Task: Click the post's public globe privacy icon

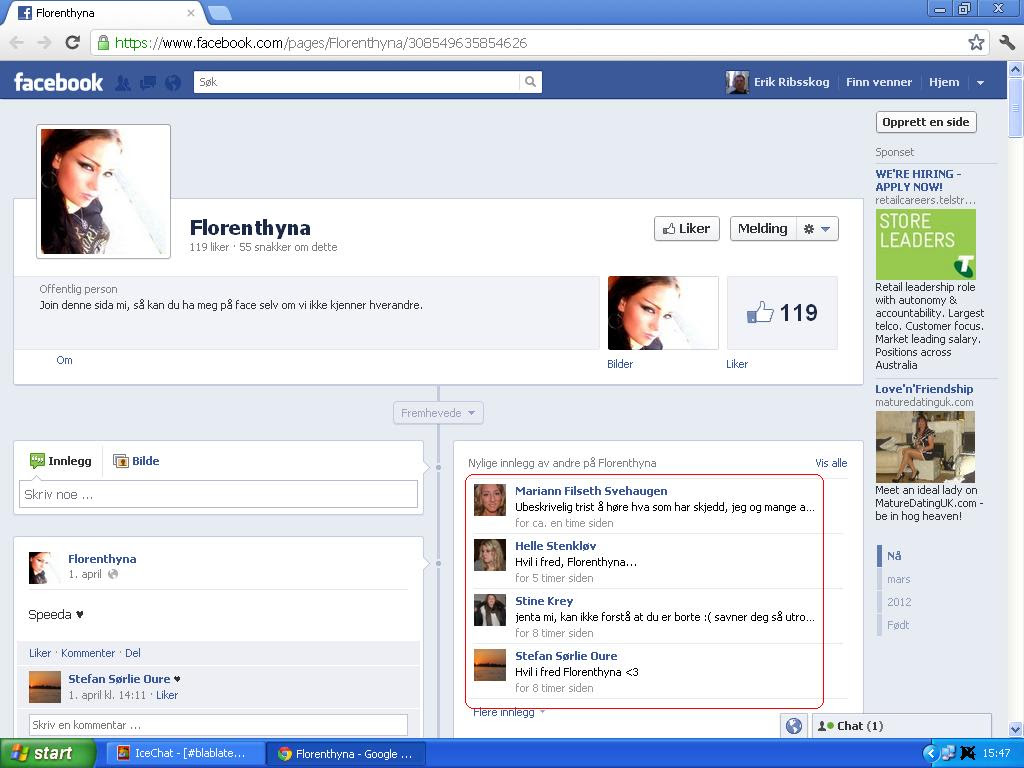Action: 113,574
